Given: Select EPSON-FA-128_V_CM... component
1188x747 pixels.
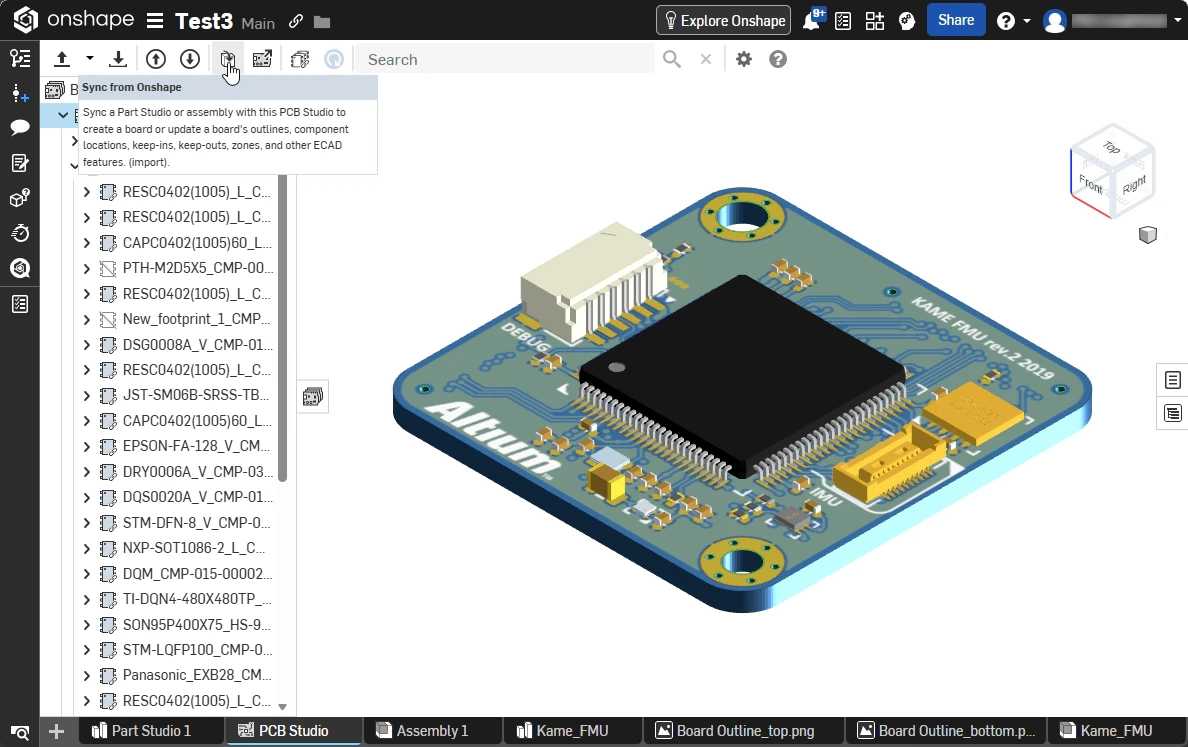Looking at the screenshot, I should click(196, 446).
